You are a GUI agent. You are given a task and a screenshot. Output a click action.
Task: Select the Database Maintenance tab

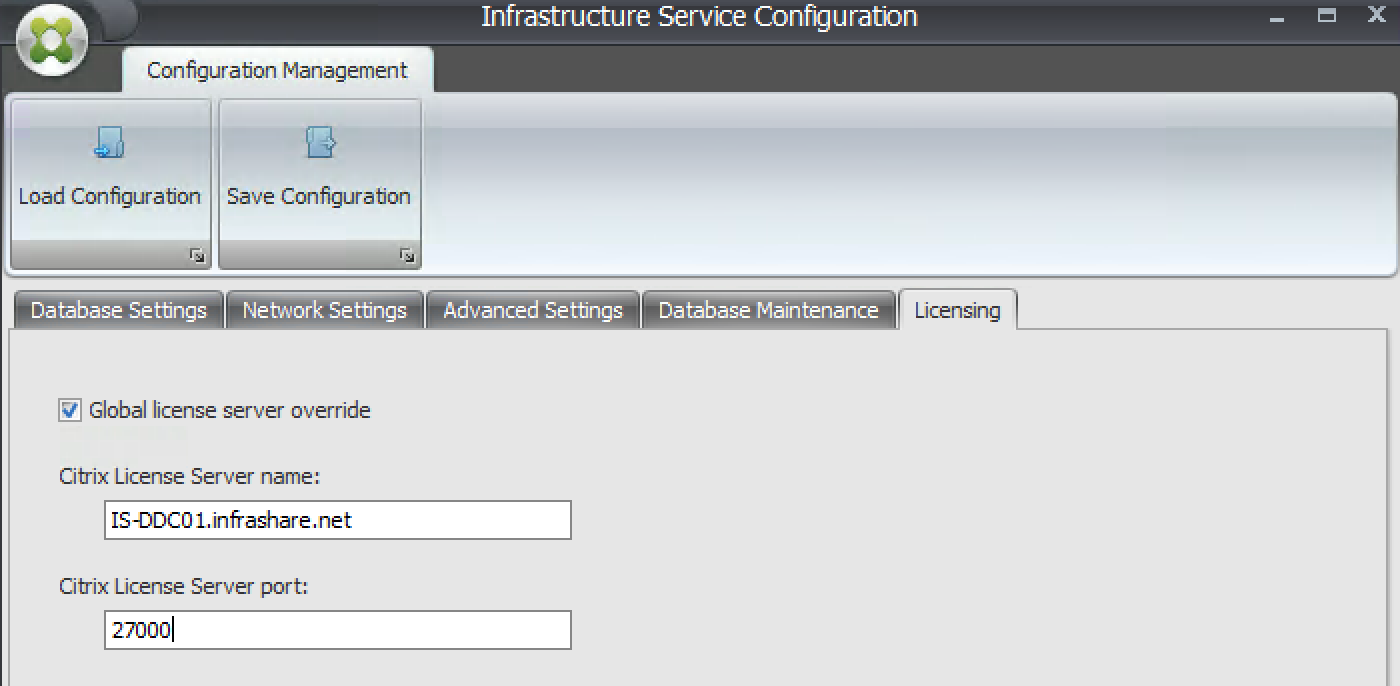point(767,310)
